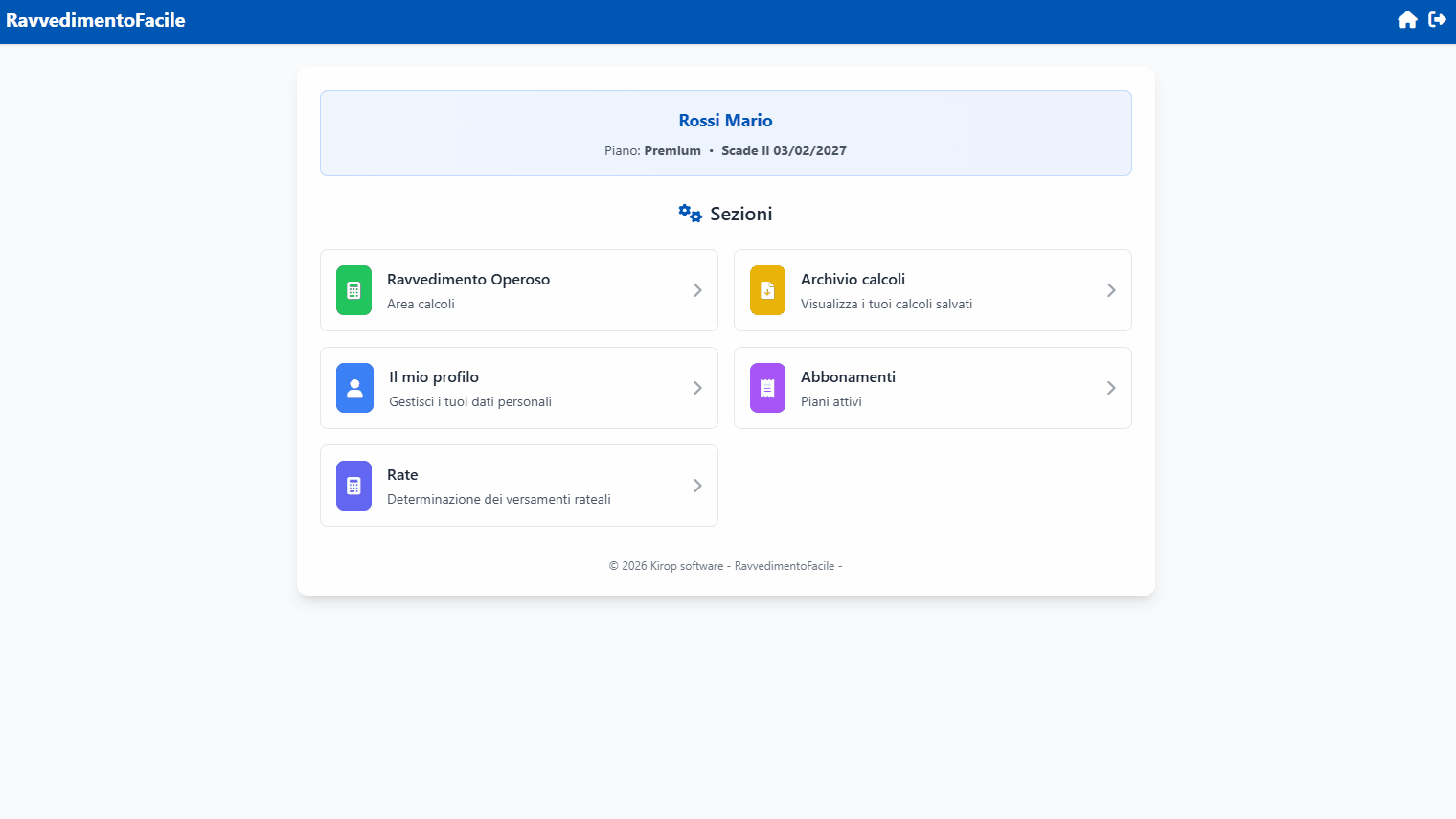
Task: Open Archivio calcoli using the right chevron
Action: click(x=1111, y=290)
